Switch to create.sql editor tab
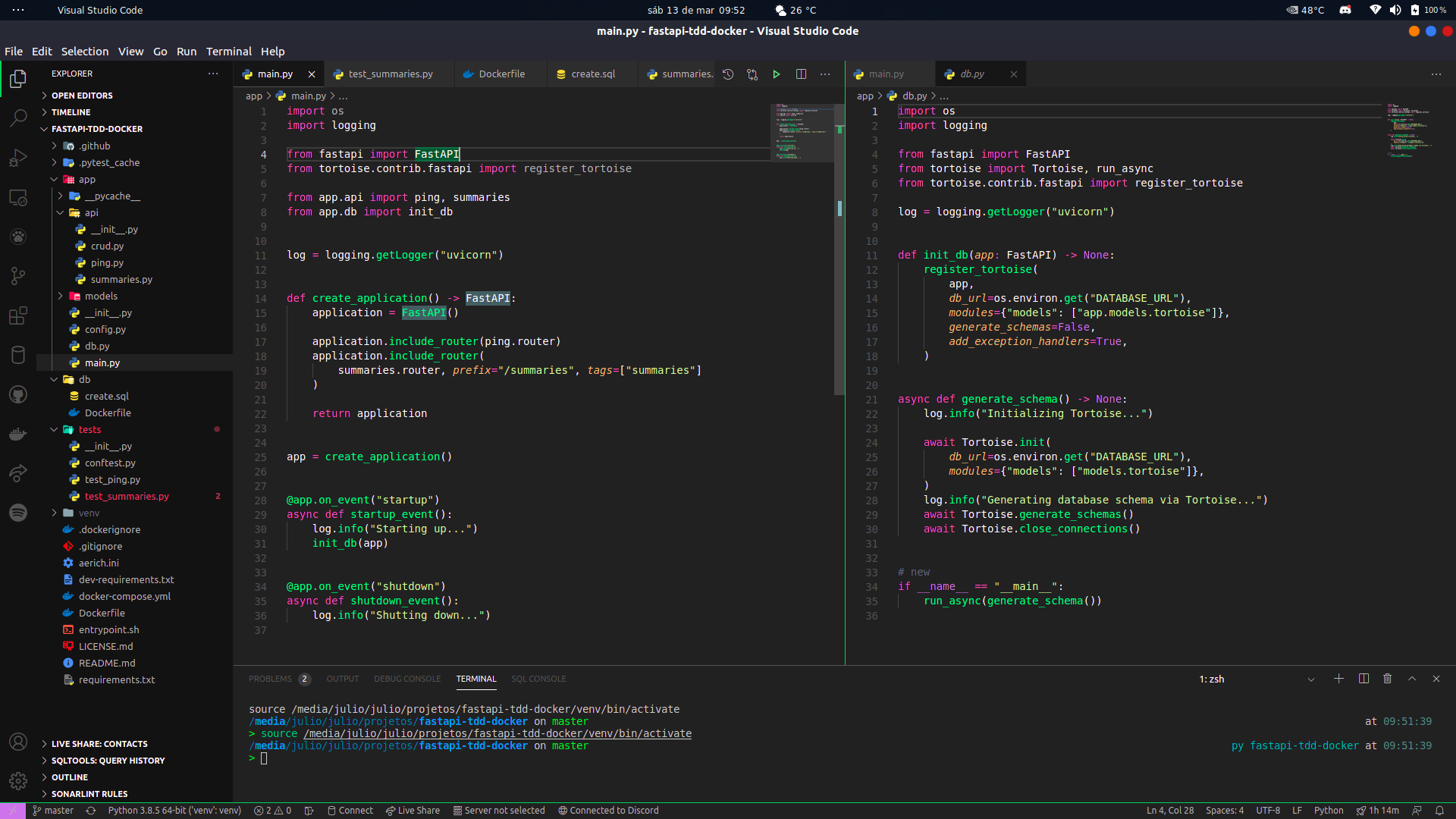This screenshot has height=819, width=1456. click(x=593, y=74)
